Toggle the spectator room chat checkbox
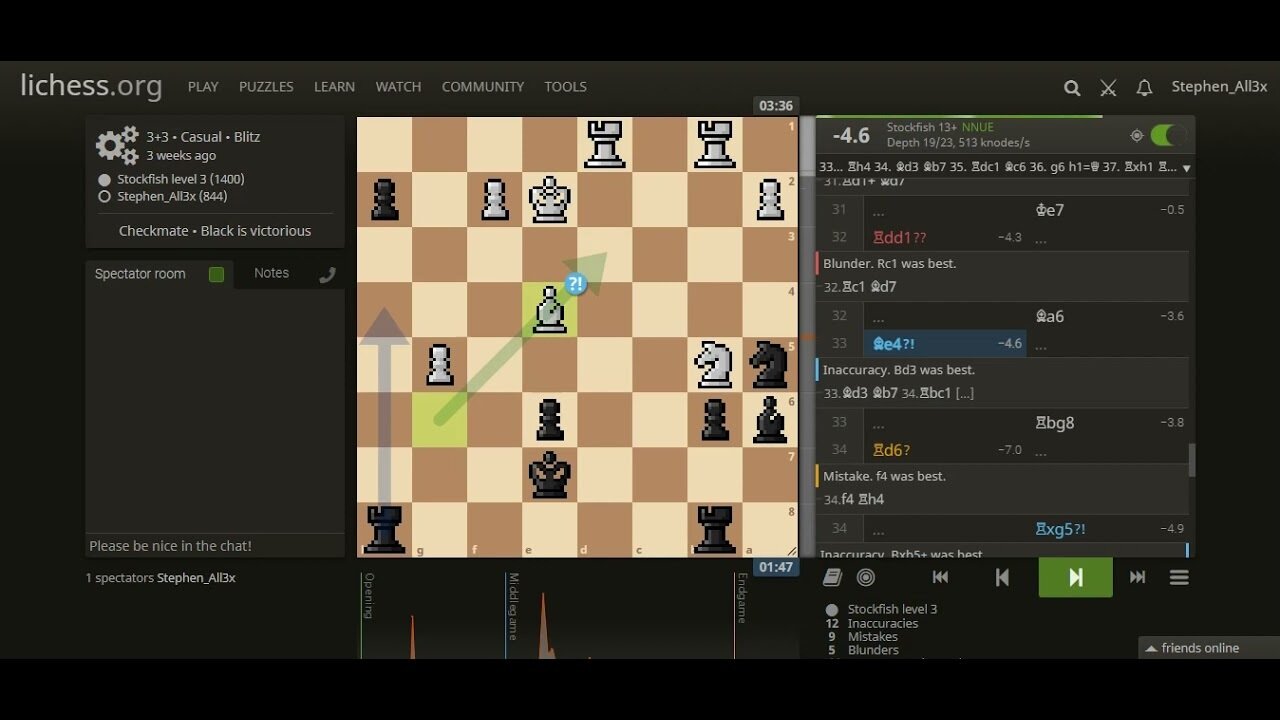Image resolution: width=1280 pixels, height=720 pixels. coord(216,274)
